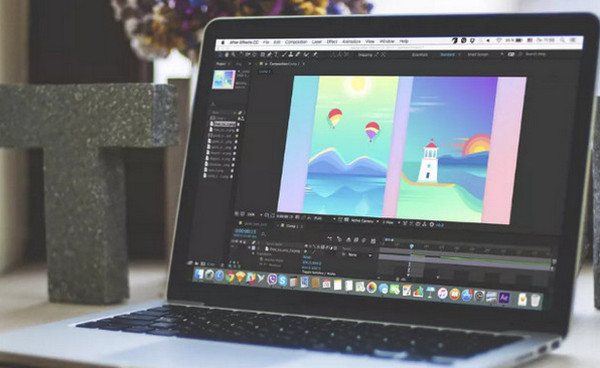This screenshot has height=368, width=600.
Task: Select the Puppet Pin tool
Action: [315, 55]
